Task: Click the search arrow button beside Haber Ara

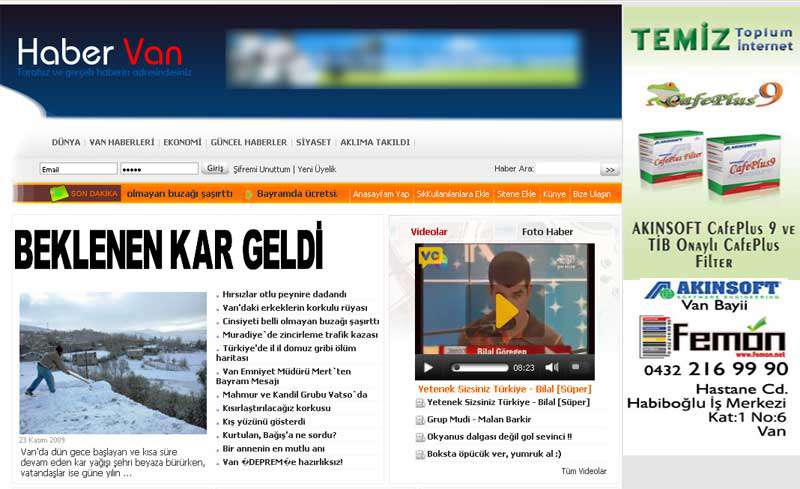Action: (610, 169)
